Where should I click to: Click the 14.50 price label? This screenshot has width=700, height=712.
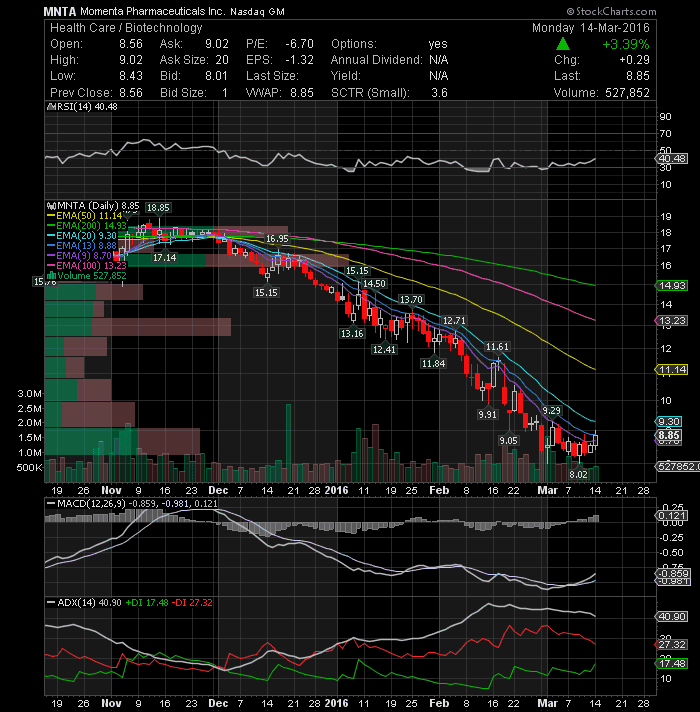[x=374, y=283]
